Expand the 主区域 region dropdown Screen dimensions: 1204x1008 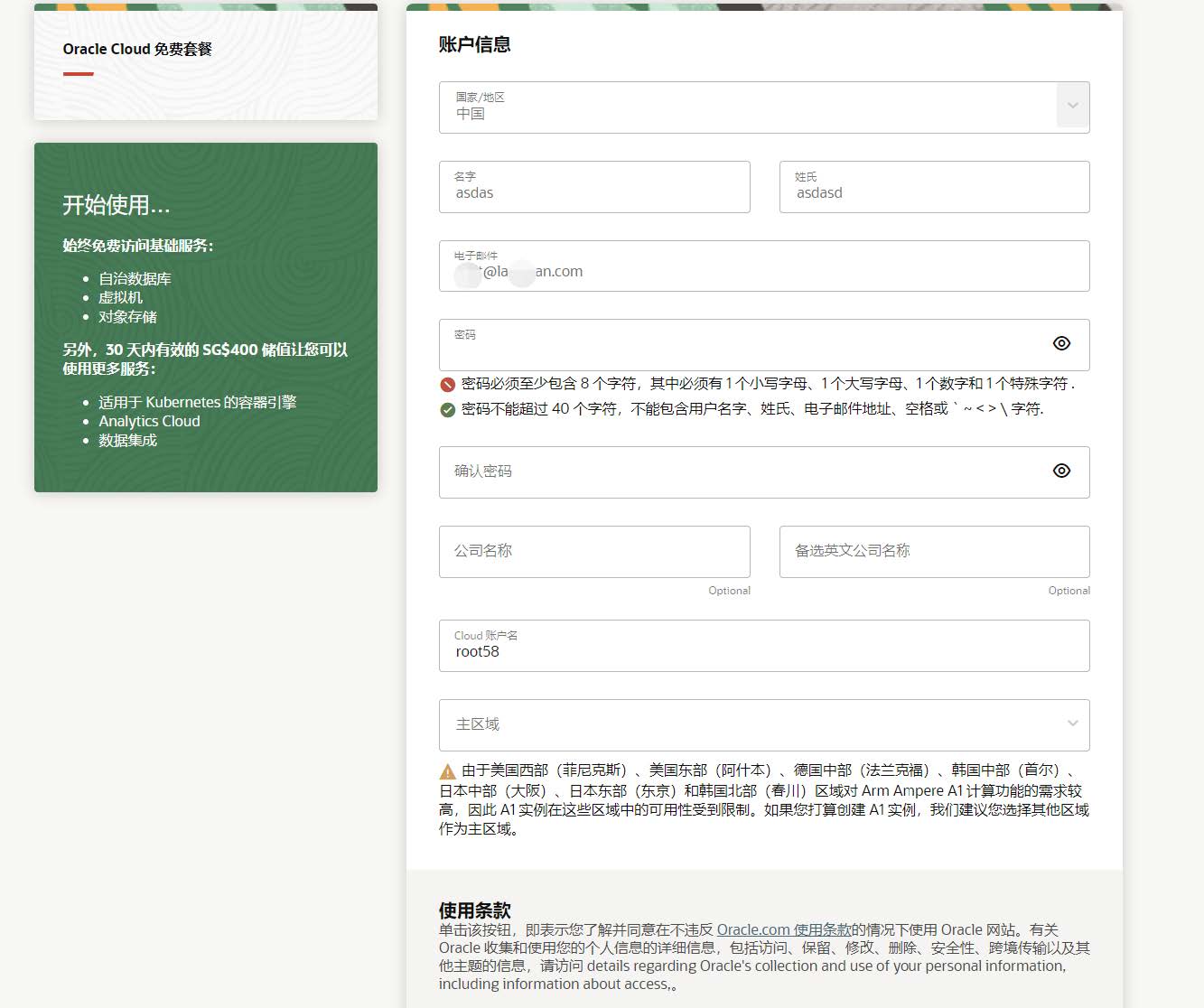[1072, 723]
